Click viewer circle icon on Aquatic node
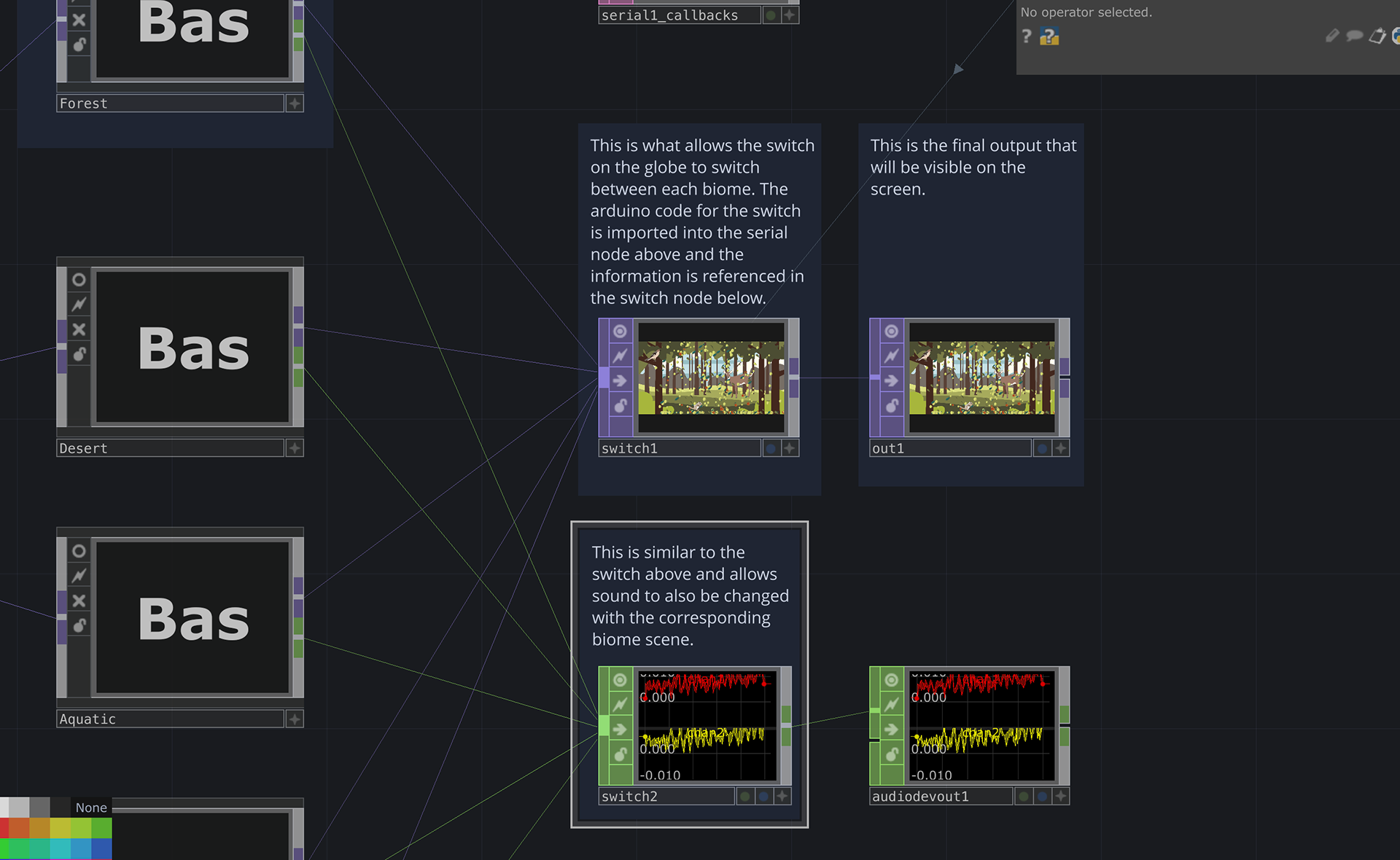The image size is (1400, 860). pos(79,551)
